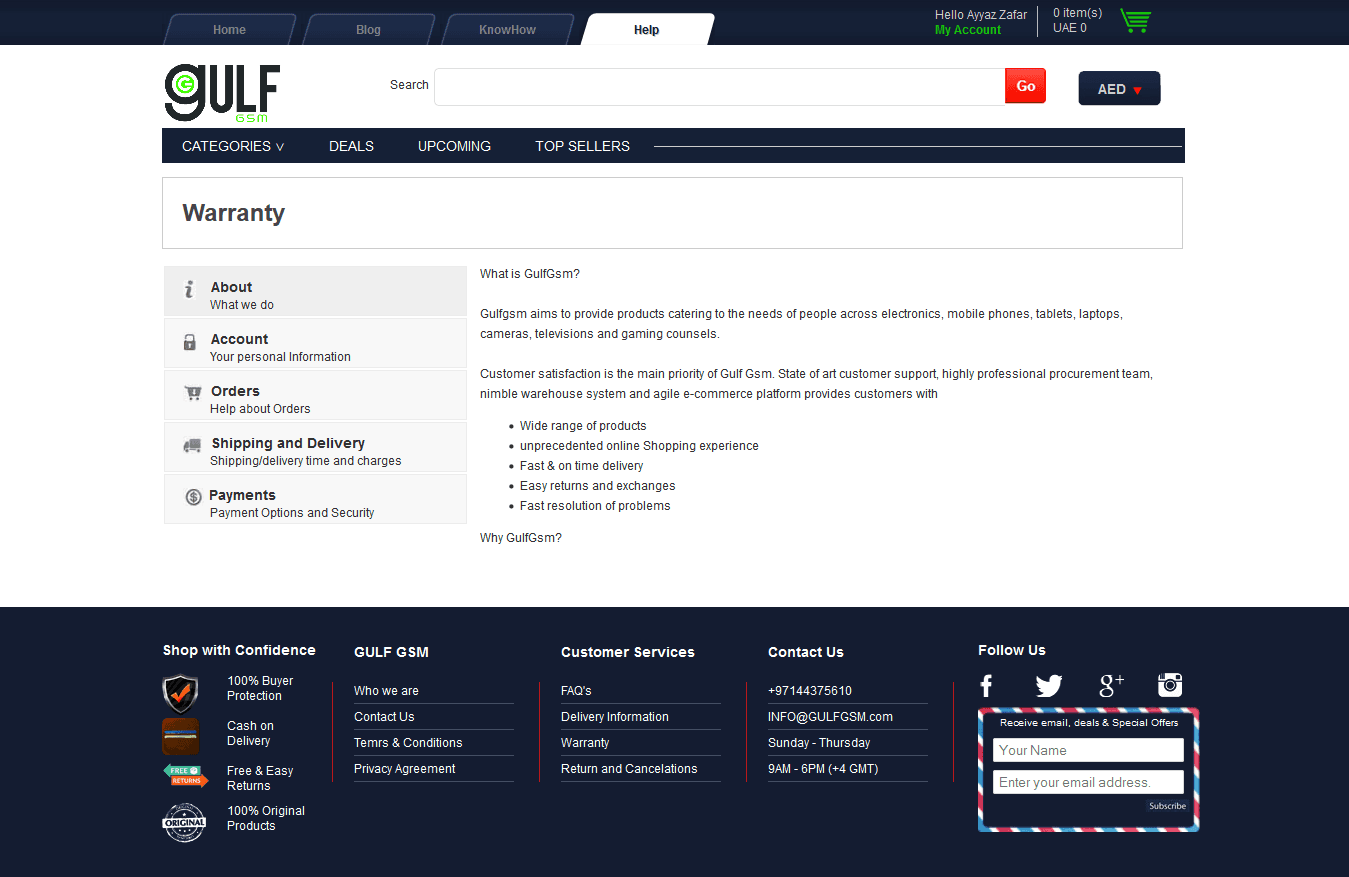
Task: Click the Enter your email address field
Action: pos(1088,782)
